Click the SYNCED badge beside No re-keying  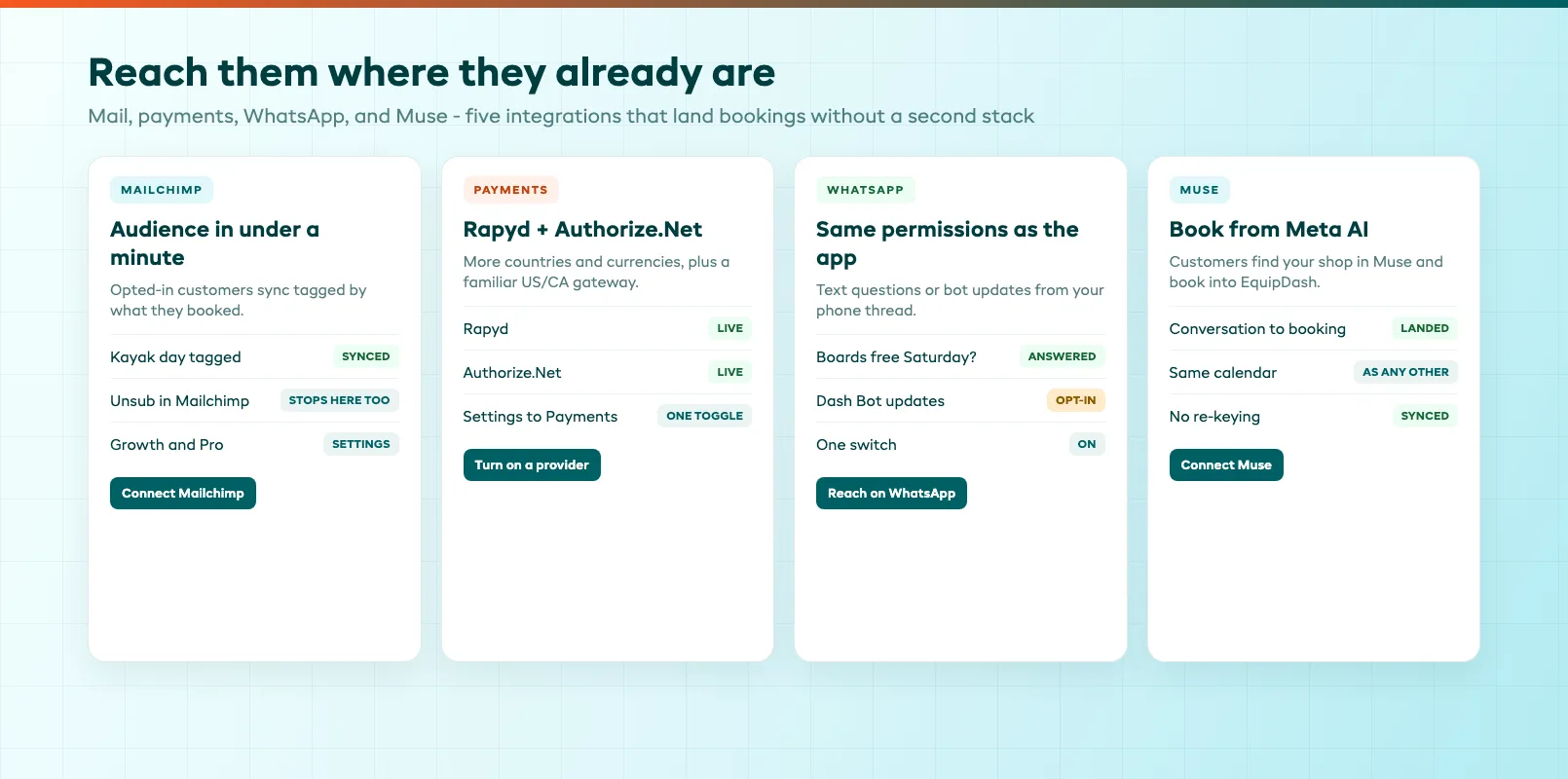tap(1425, 416)
